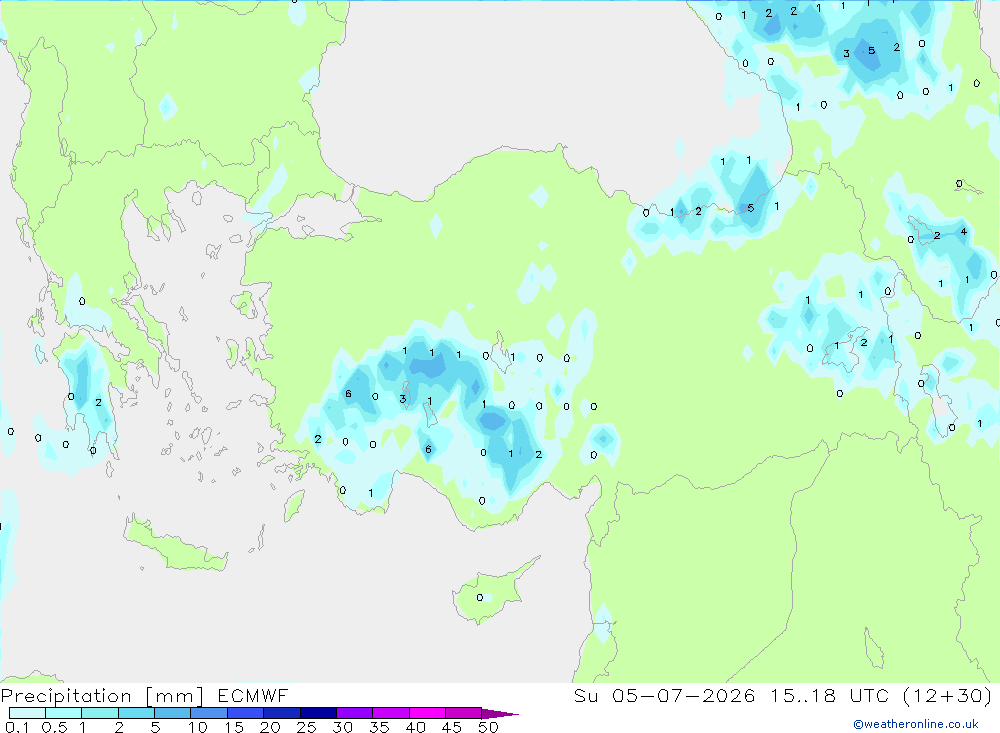Click the Crete island on the map
This screenshot has width=1000, height=733.
point(175,544)
